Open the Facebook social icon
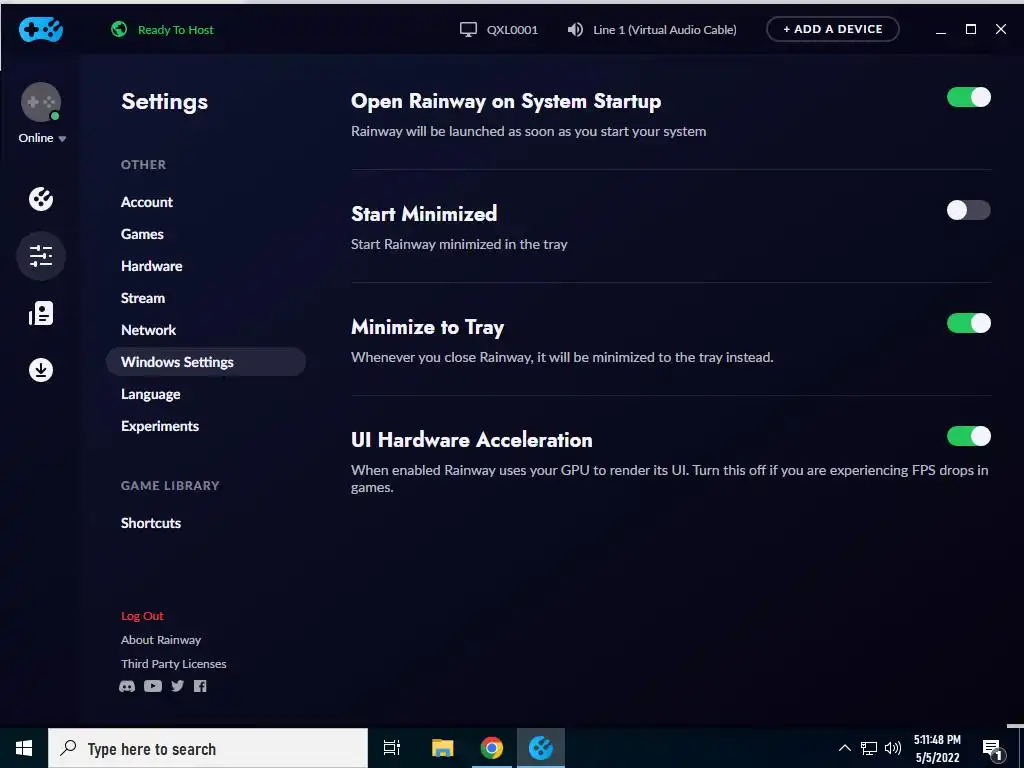Screen dimensions: 1024x768 pos(200,686)
